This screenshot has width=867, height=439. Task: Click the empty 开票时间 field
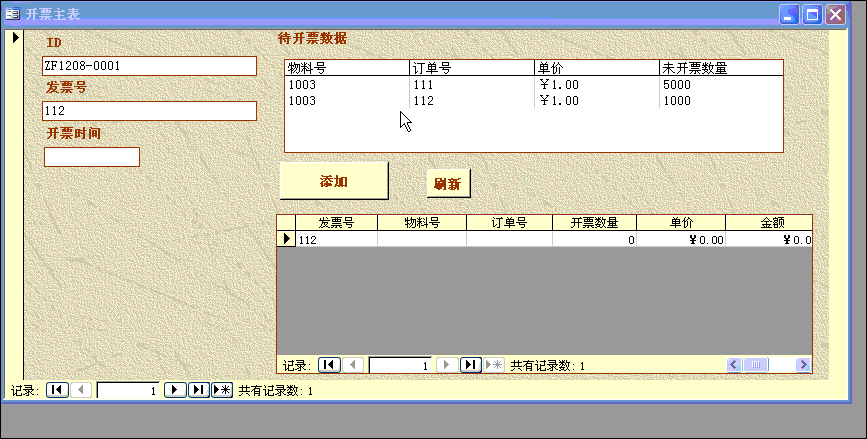tap(92, 157)
